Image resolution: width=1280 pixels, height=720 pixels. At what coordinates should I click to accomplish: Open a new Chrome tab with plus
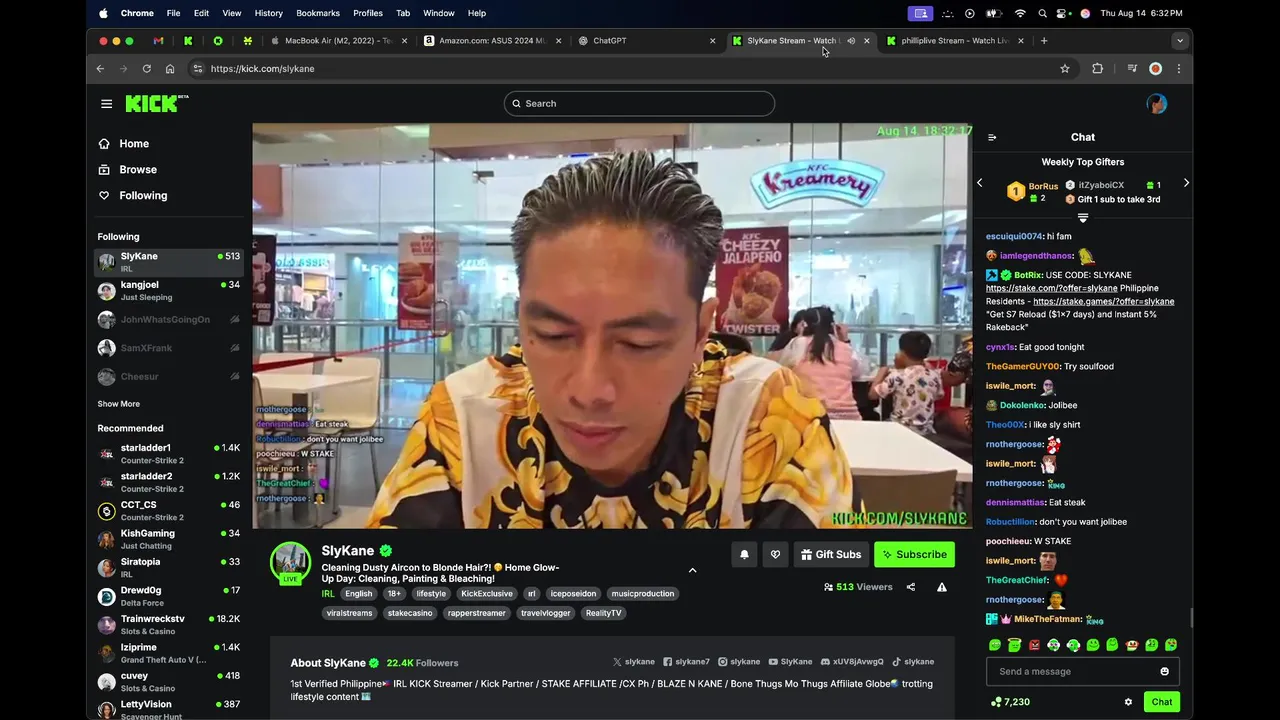pyautogui.click(x=1044, y=41)
